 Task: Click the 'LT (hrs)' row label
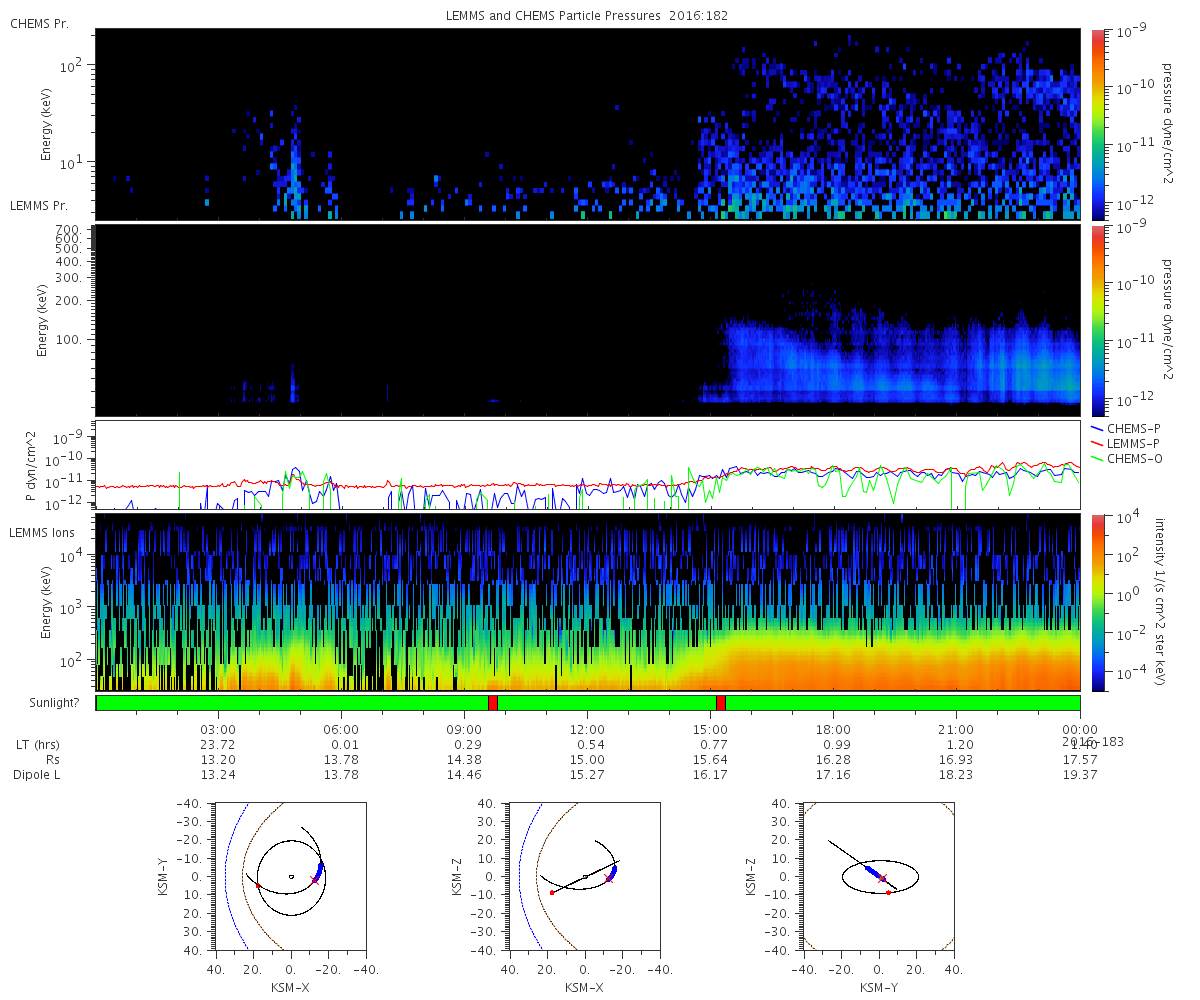click(37, 745)
